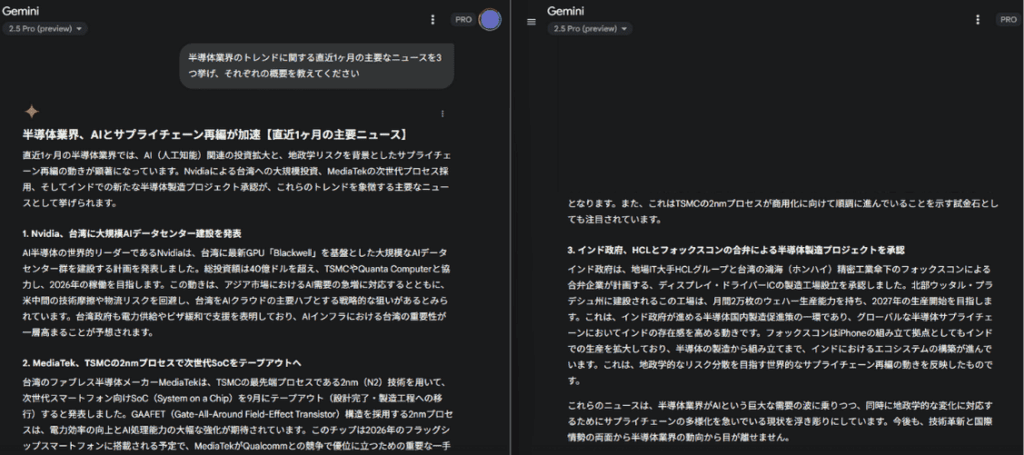Click the PRO badge in the left window
Image resolution: width=1024 pixels, height=455 pixels.
coord(463,20)
